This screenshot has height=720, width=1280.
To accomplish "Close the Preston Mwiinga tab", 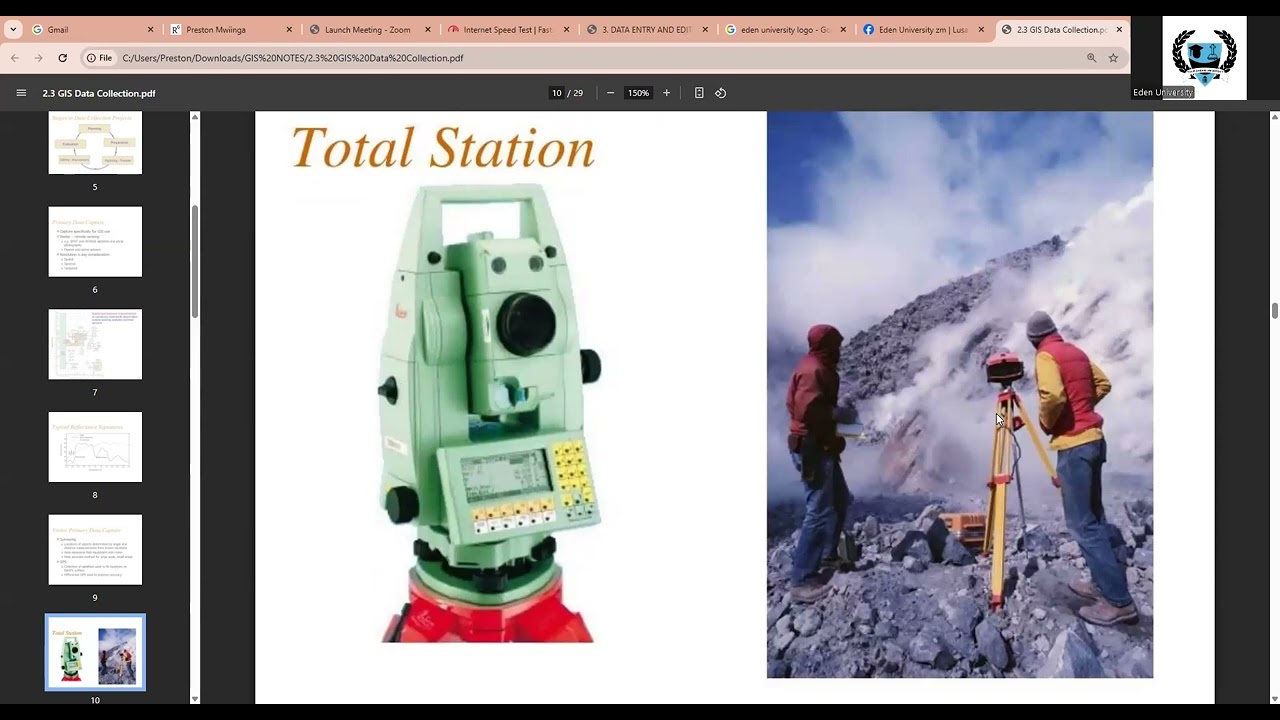I will tap(289, 30).
